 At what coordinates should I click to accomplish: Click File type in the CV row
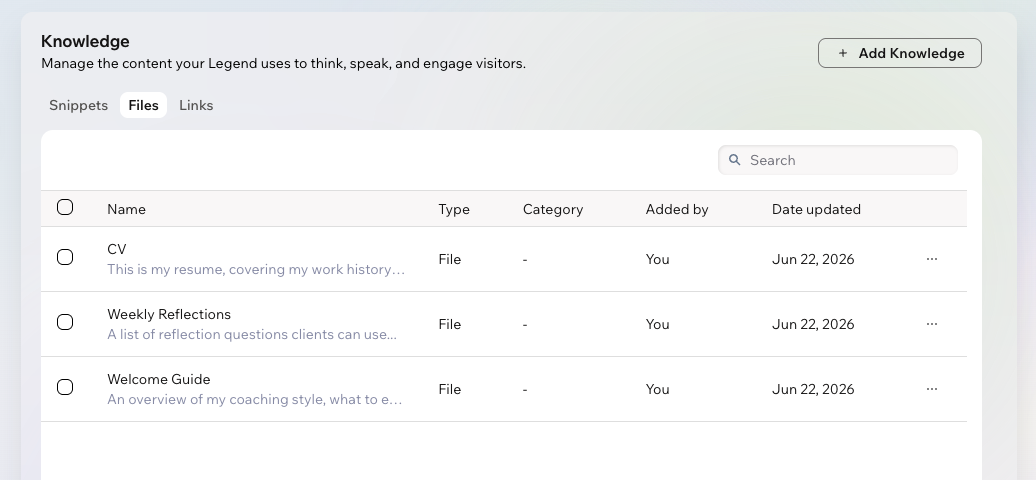(449, 259)
